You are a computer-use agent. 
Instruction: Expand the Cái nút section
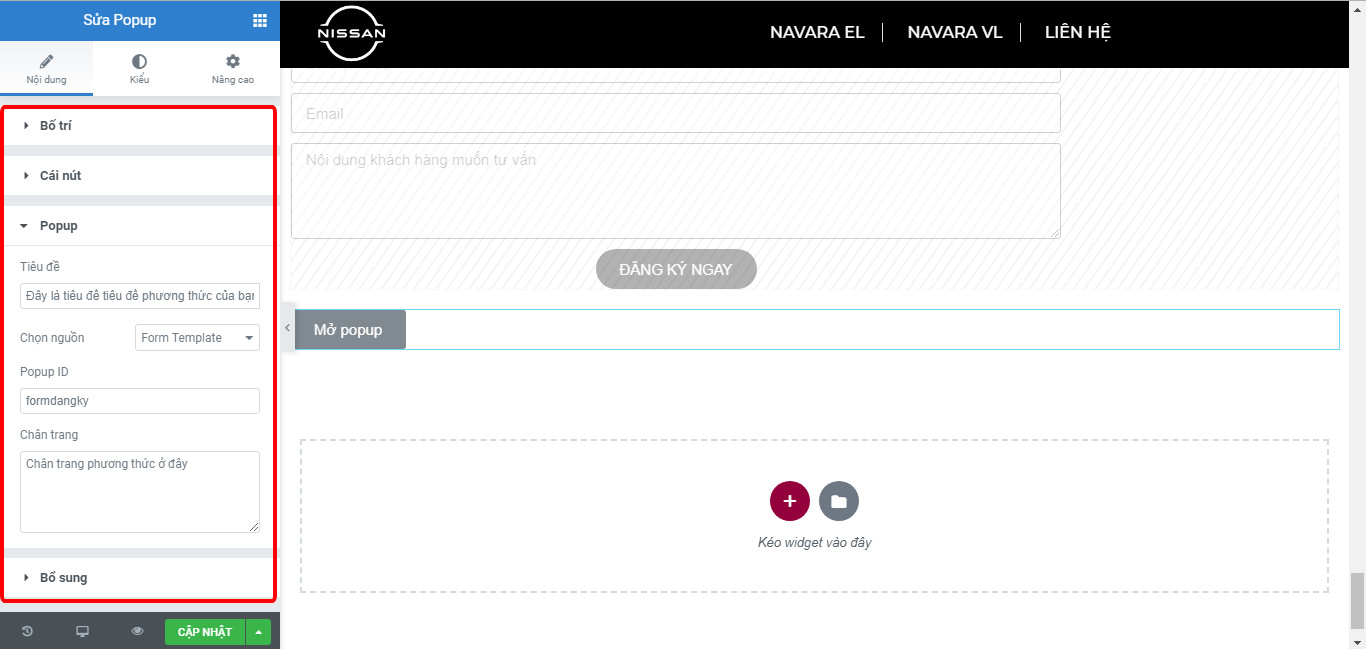tap(60, 176)
